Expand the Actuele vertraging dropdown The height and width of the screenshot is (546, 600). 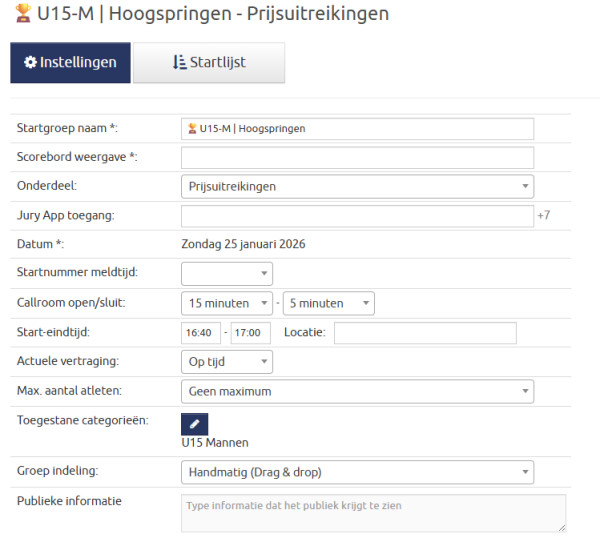click(226, 362)
